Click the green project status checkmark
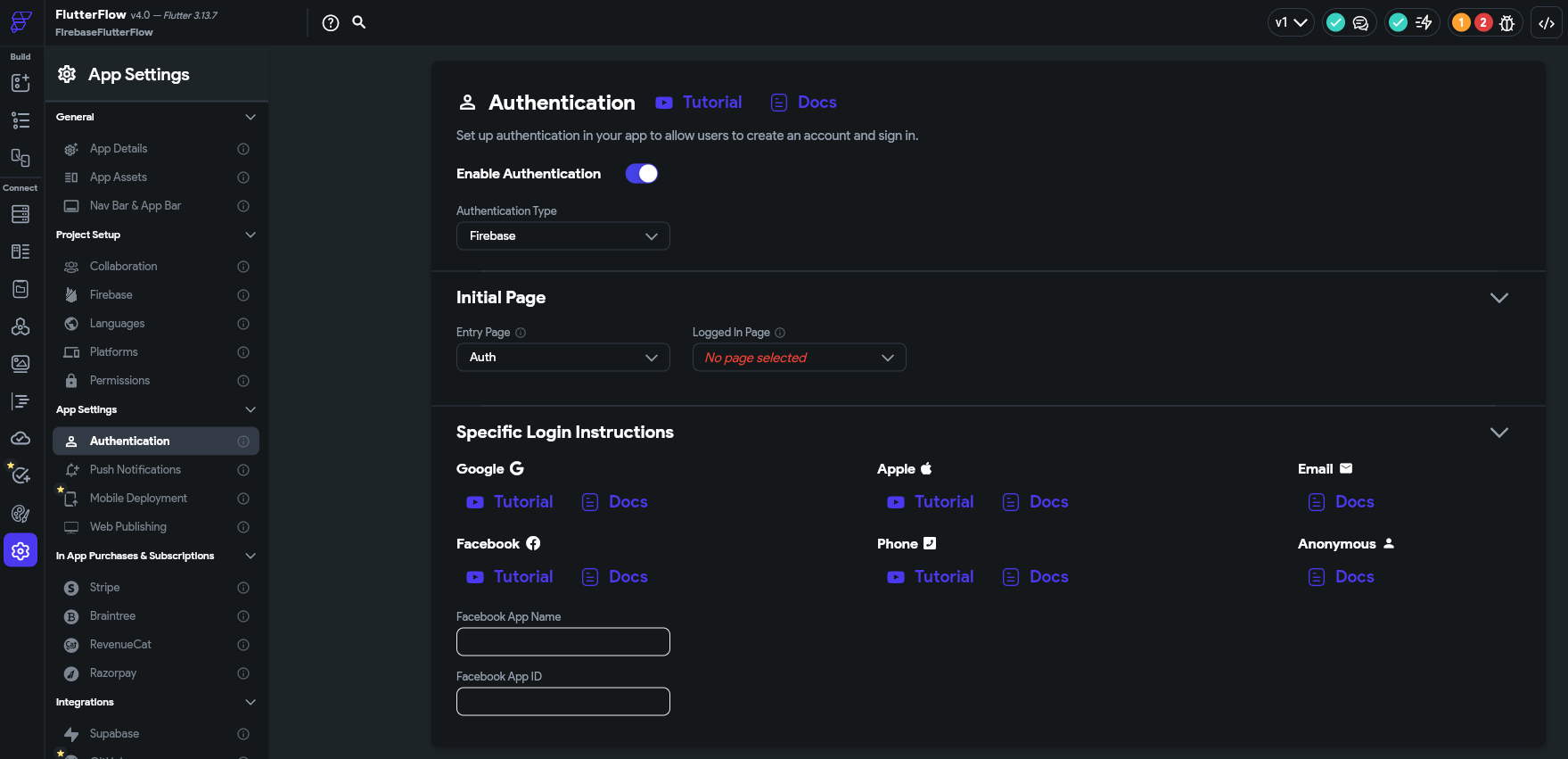 (1335, 23)
